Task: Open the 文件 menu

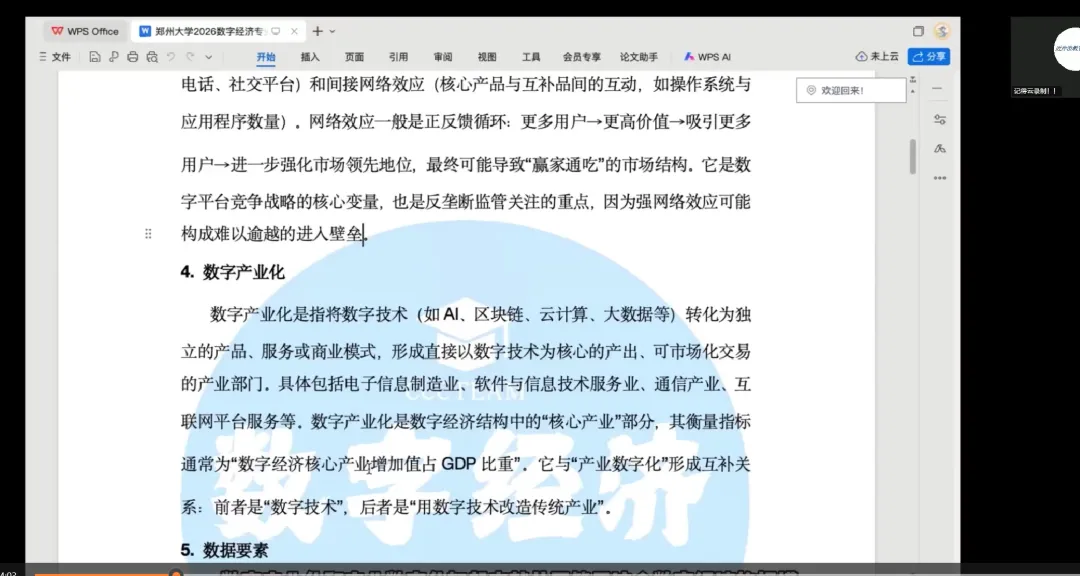Action: [56, 57]
